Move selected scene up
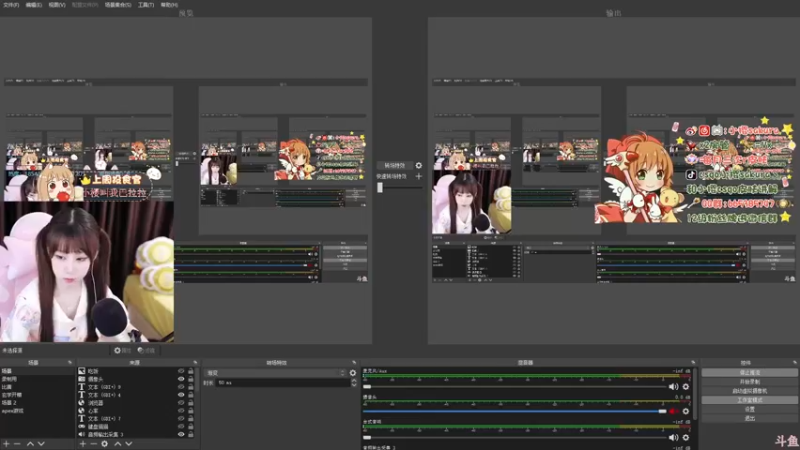Viewport: 800px width, 450px height. pos(30,444)
